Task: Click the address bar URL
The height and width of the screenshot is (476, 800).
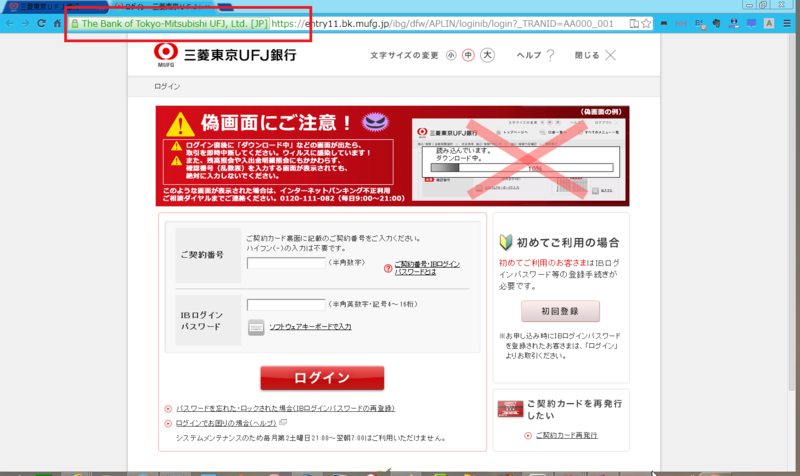Action: (x=442, y=24)
